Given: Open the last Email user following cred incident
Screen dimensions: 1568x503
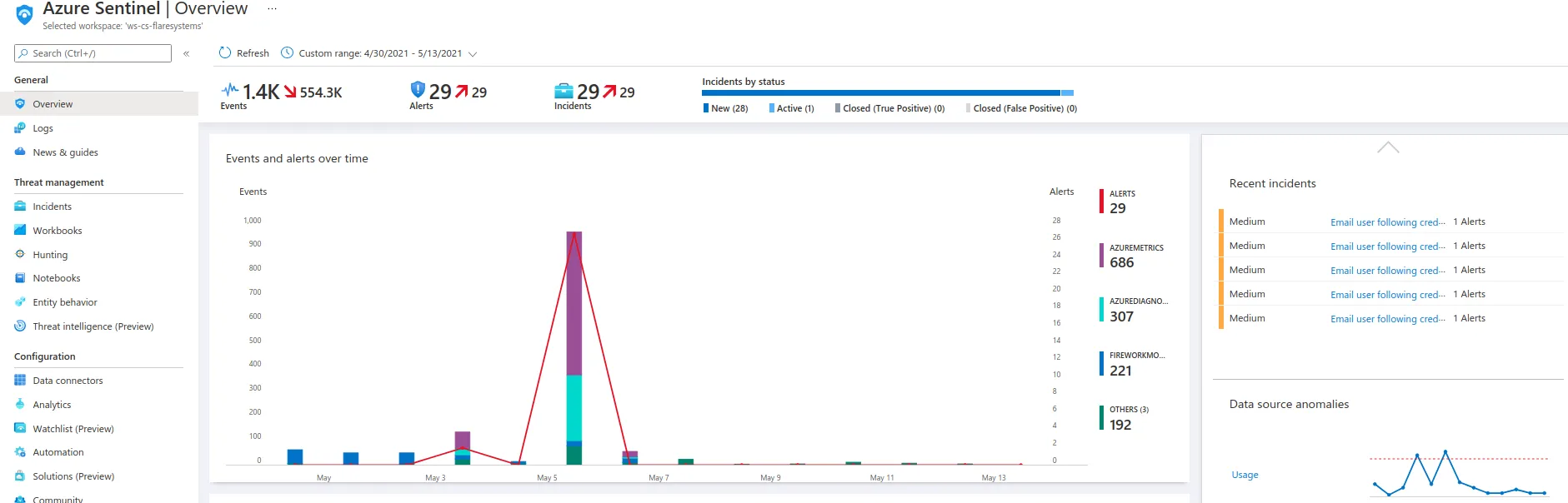Looking at the screenshot, I should pos(1388,319).
